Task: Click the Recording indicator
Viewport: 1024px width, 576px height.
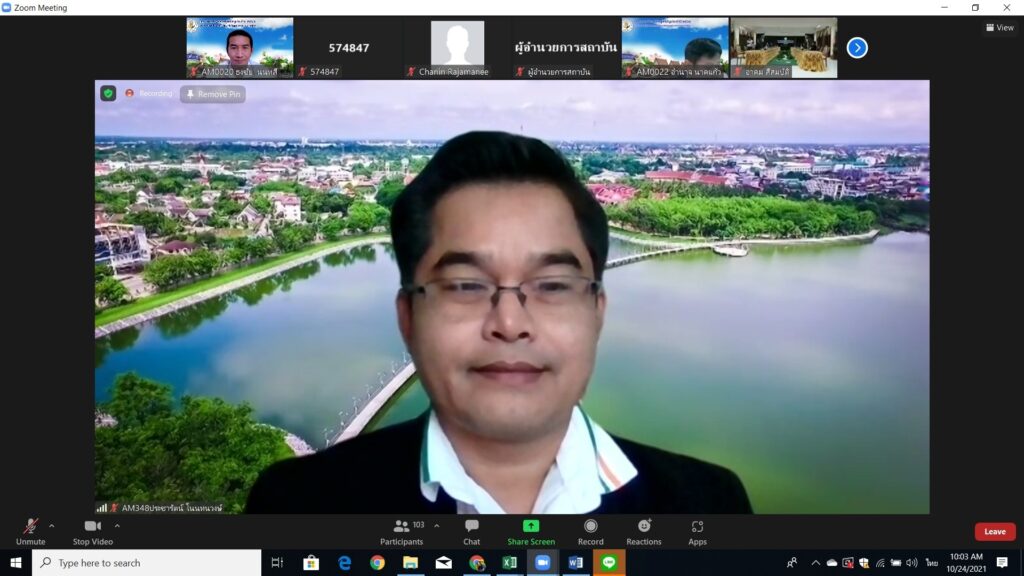Action: pos(149,93)
